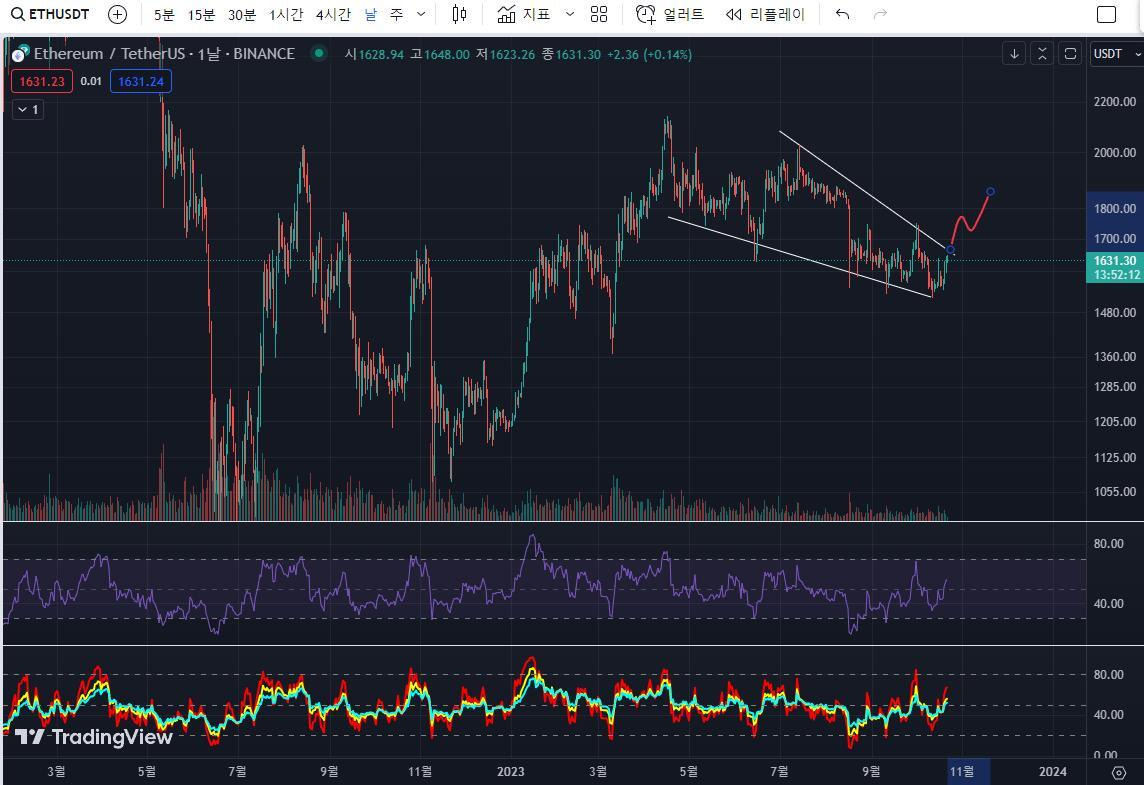Start bar replay with 리플레이 button
This screenshot has width=1144, height=785.
pyautogui.click(x=765, y=14)
